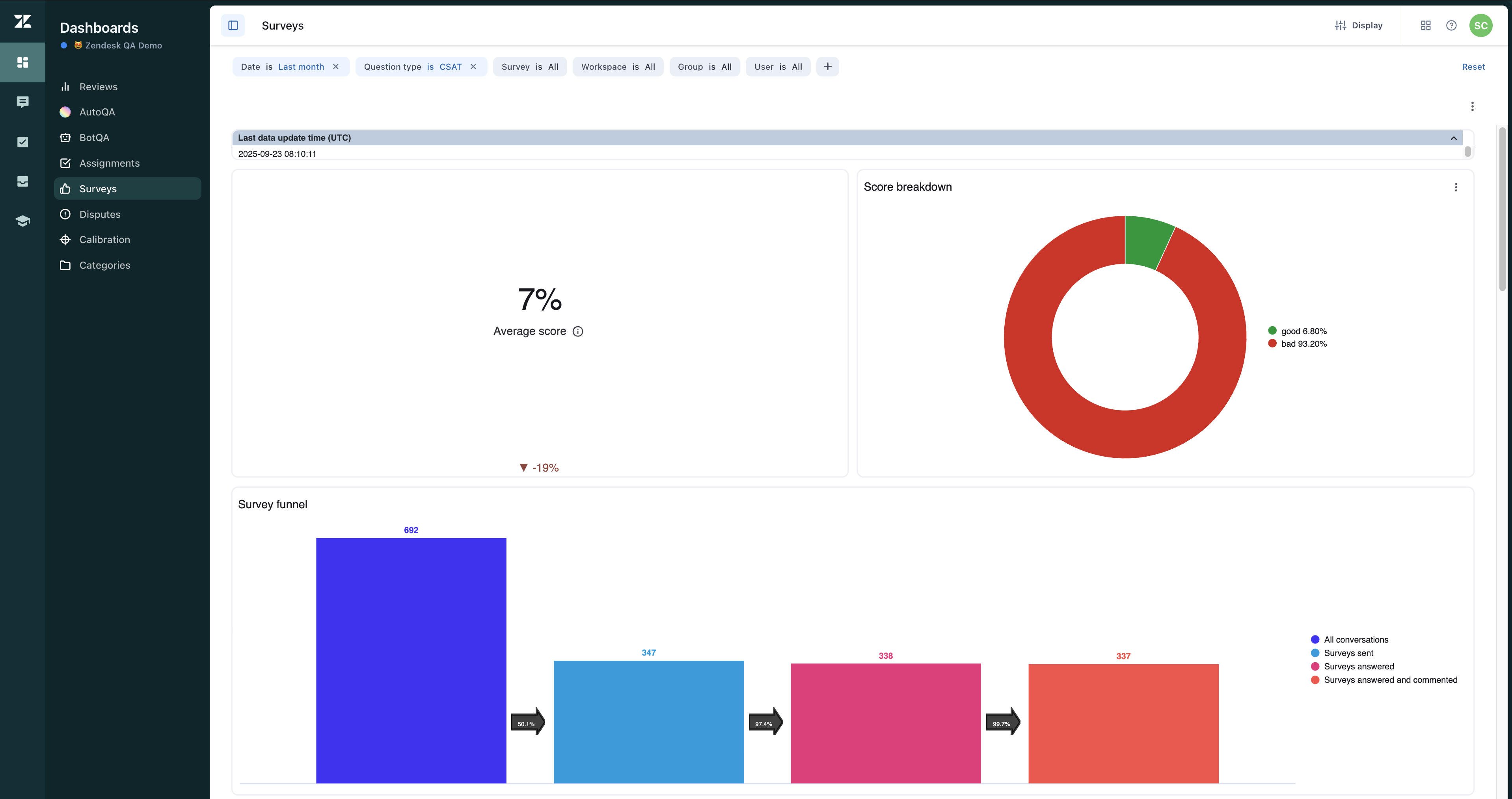Click the assignments checkmark icon in left rail
Screen dimensions: 1512x799
point(22,142)
